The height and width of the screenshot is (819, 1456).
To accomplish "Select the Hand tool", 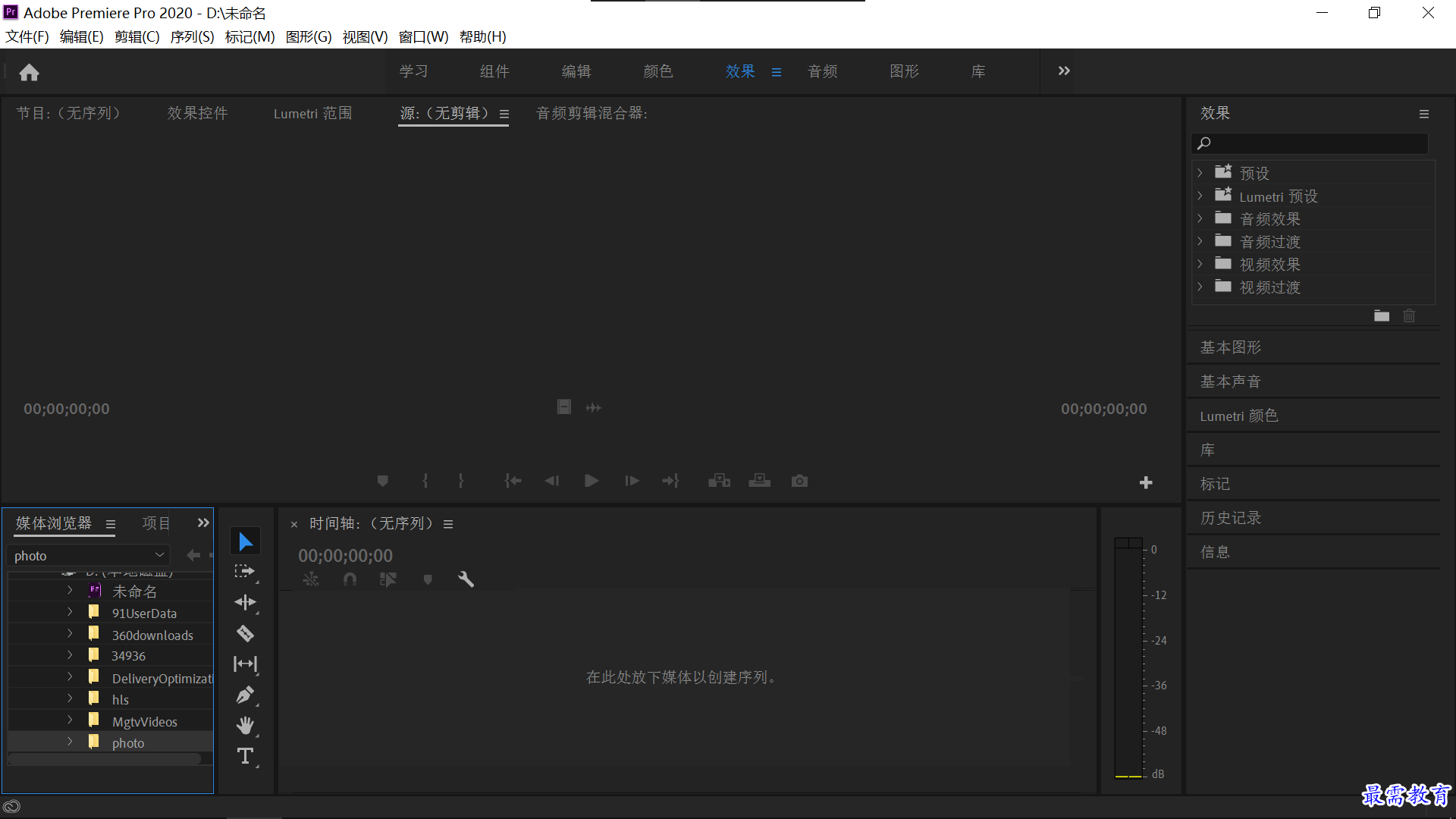I will coord(245,726).
